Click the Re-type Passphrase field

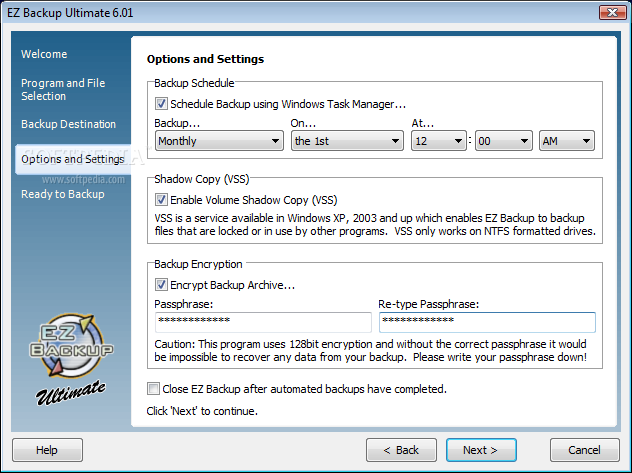(487, 322)
